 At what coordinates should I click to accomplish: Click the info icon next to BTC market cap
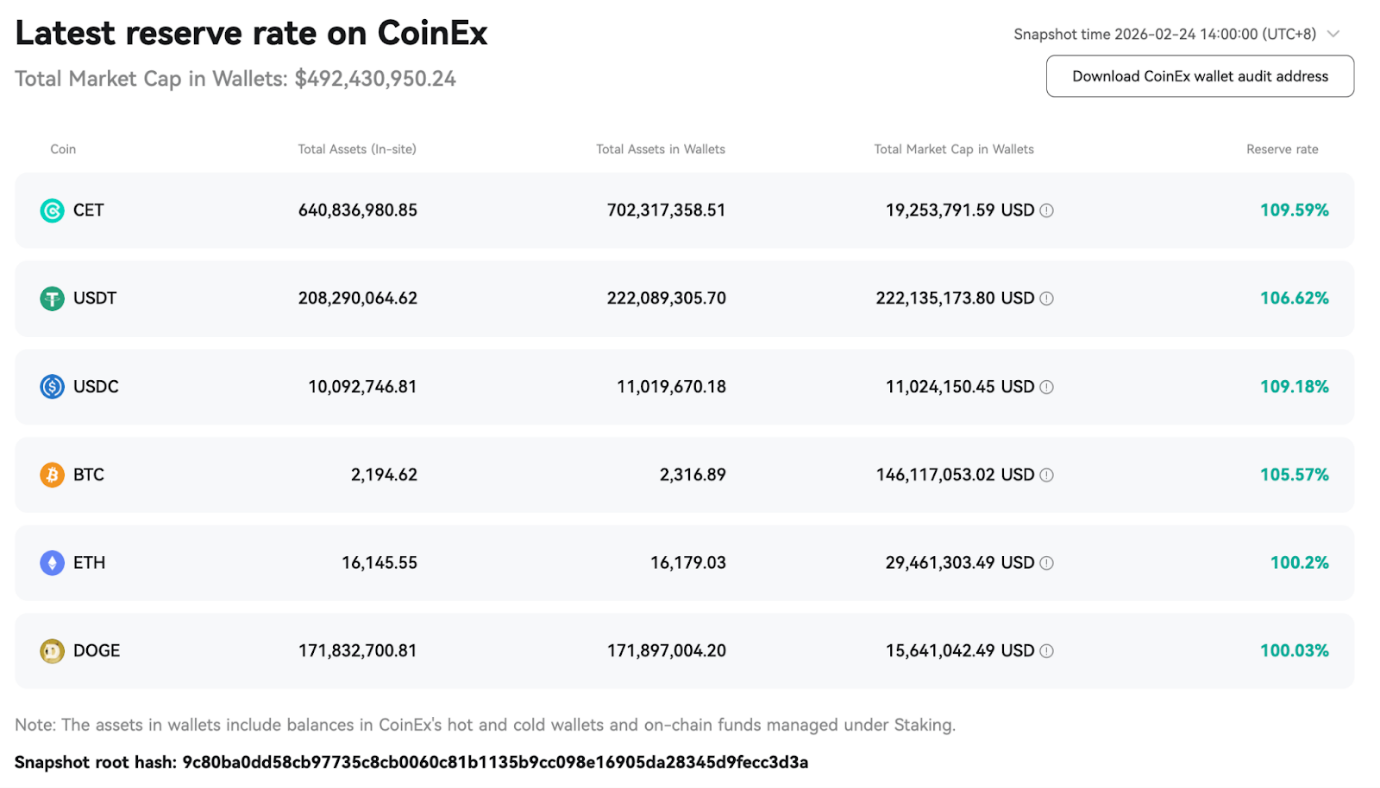click(x=1046, y=474)
